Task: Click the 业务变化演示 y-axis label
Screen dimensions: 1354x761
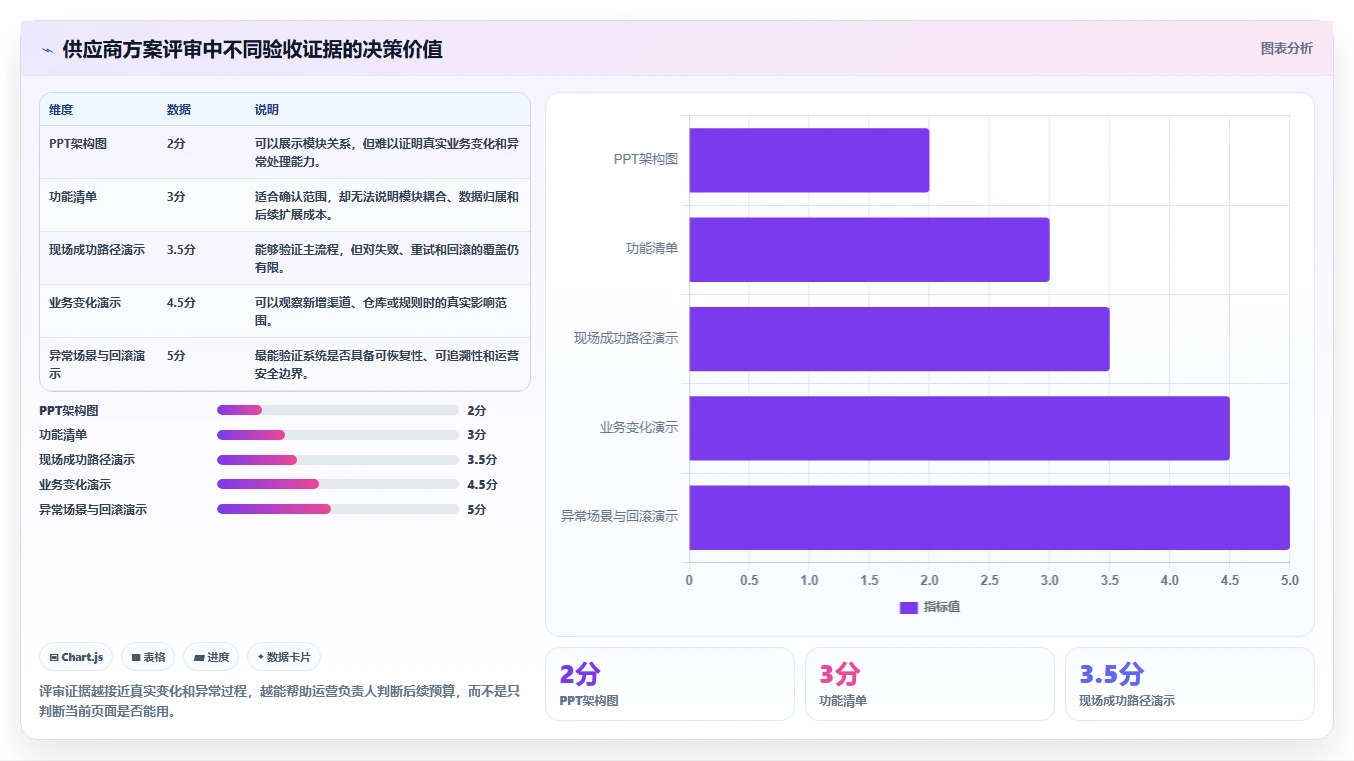Action: [639, 428]
